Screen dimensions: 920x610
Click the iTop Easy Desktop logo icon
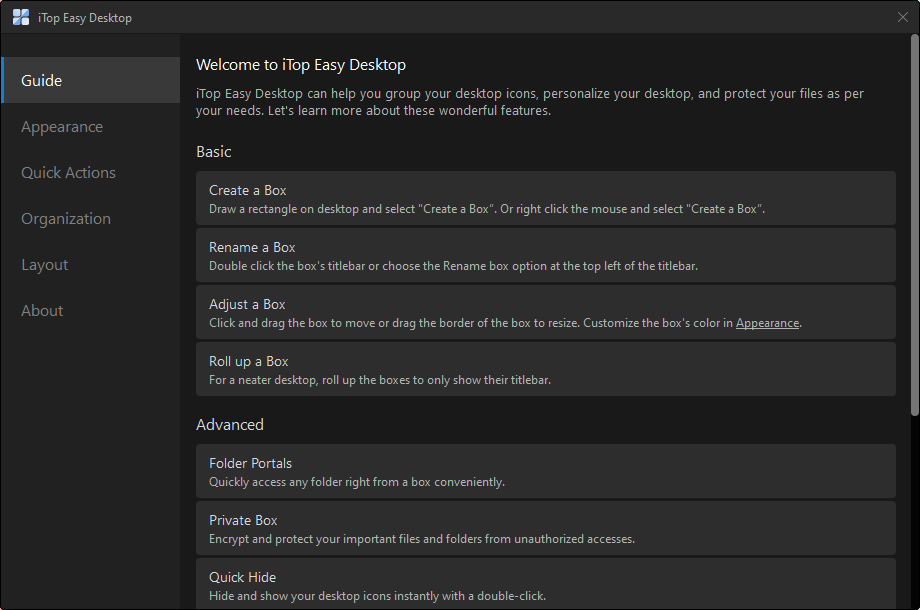click(20, 17)
